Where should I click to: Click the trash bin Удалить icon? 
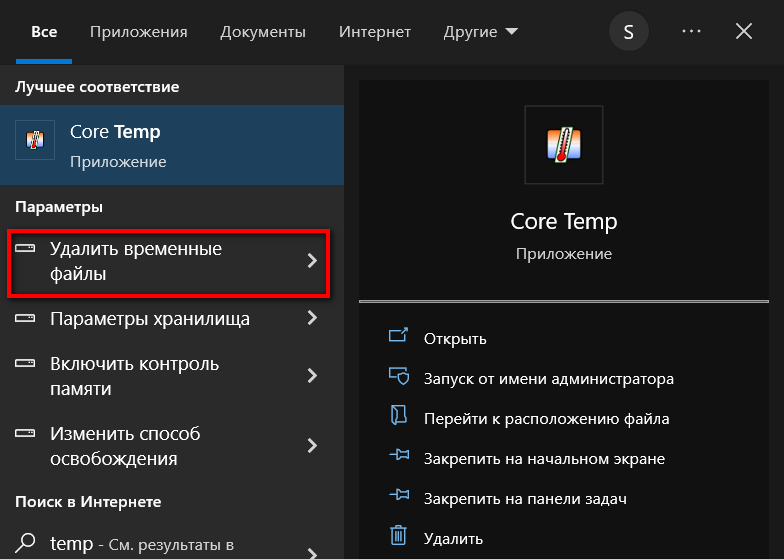pyautogui.click(x=398, y=535)
